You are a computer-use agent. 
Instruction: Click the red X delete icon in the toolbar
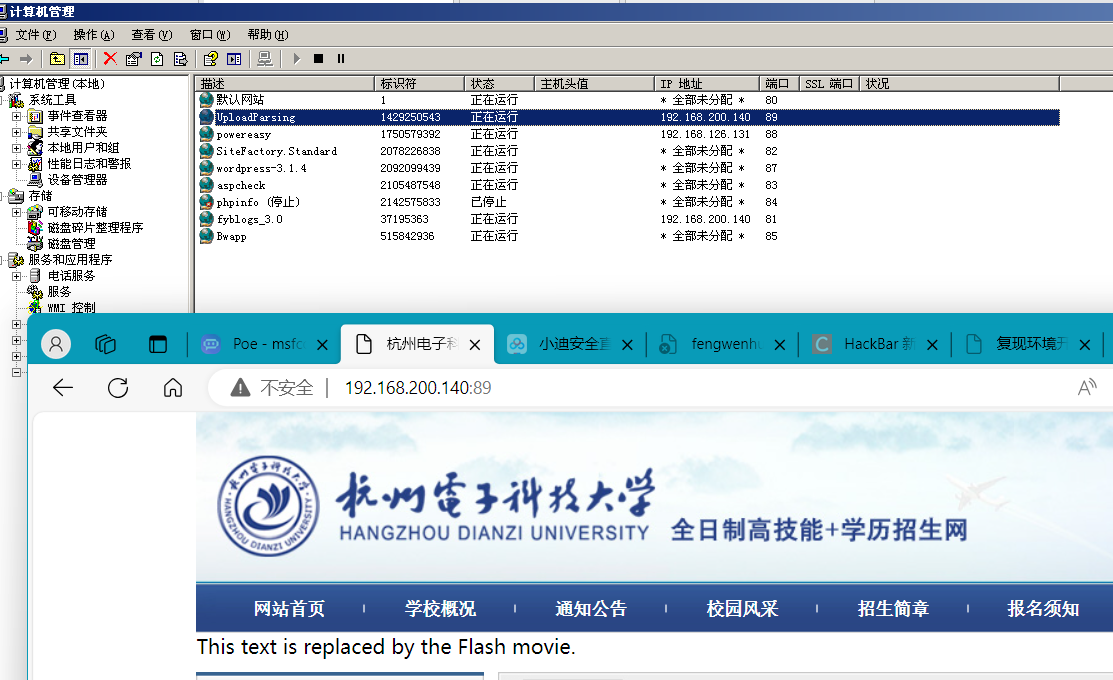click(x=110, y=59)
